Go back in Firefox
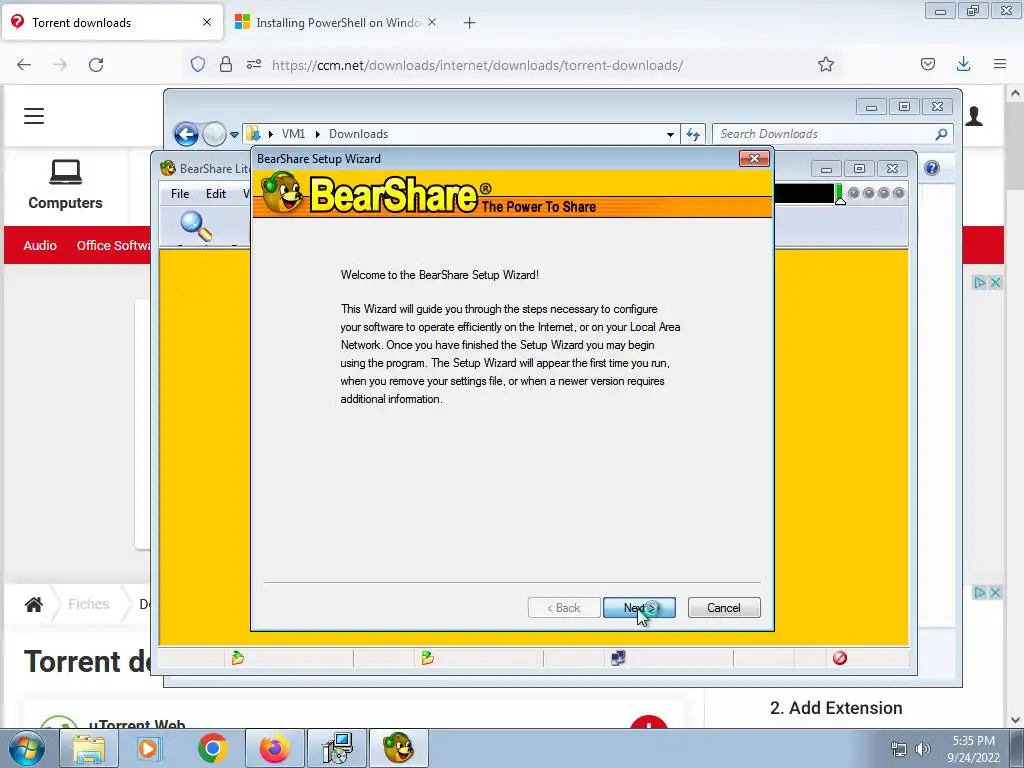 pyautogui.click(x=24, y=65)
